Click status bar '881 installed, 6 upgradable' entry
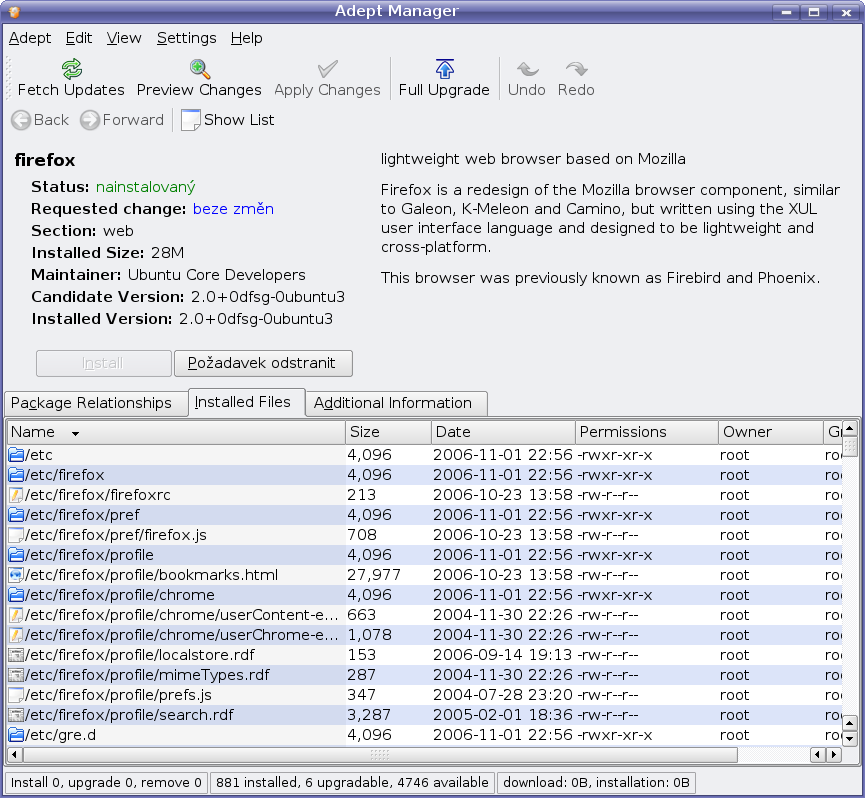Screen dimensions: 865x798 tap(352, 783)
